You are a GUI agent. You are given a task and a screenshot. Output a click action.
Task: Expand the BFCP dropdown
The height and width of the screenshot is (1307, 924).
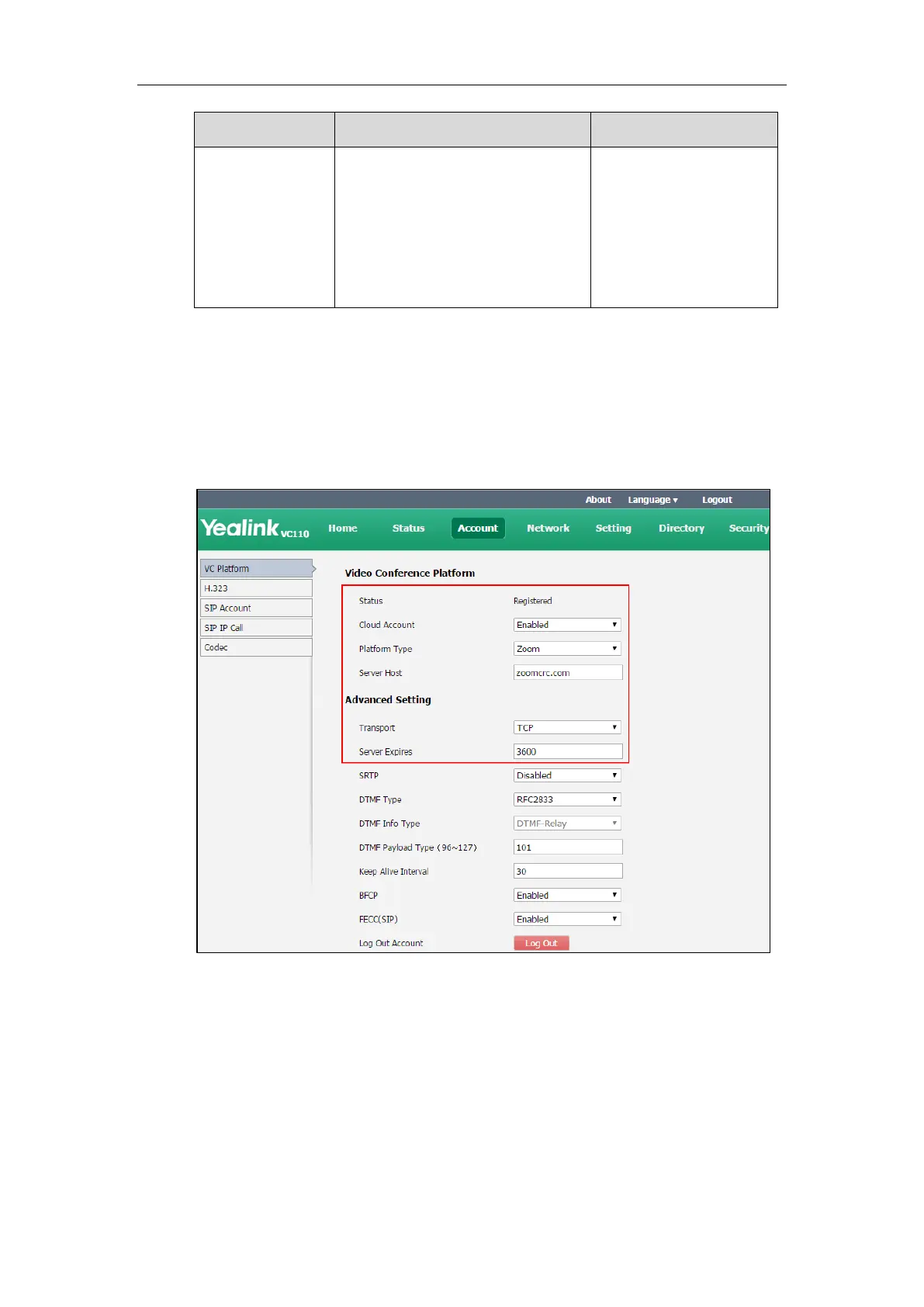[567, 896]
